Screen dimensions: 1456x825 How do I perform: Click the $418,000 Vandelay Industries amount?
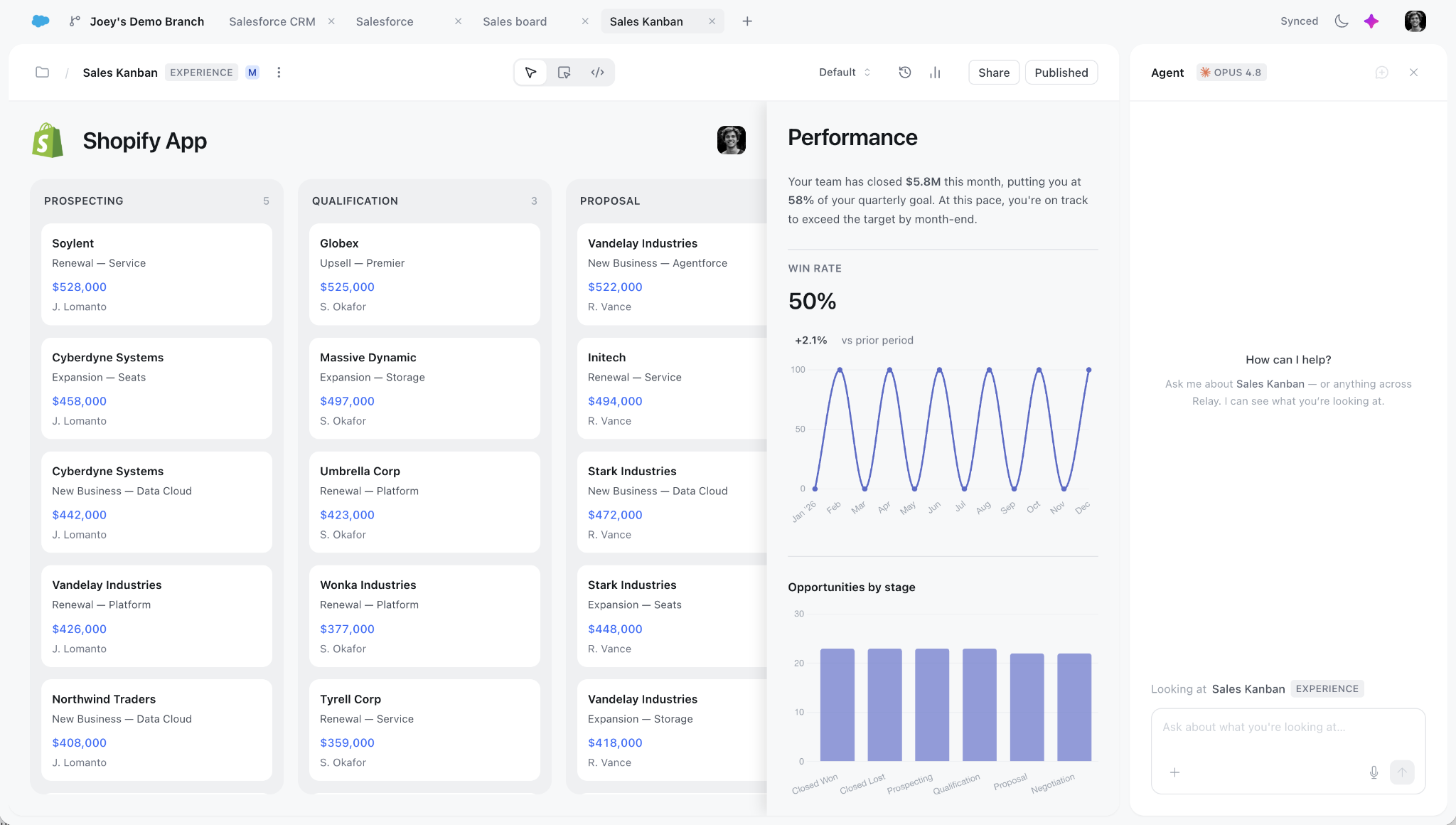point(615,743)
